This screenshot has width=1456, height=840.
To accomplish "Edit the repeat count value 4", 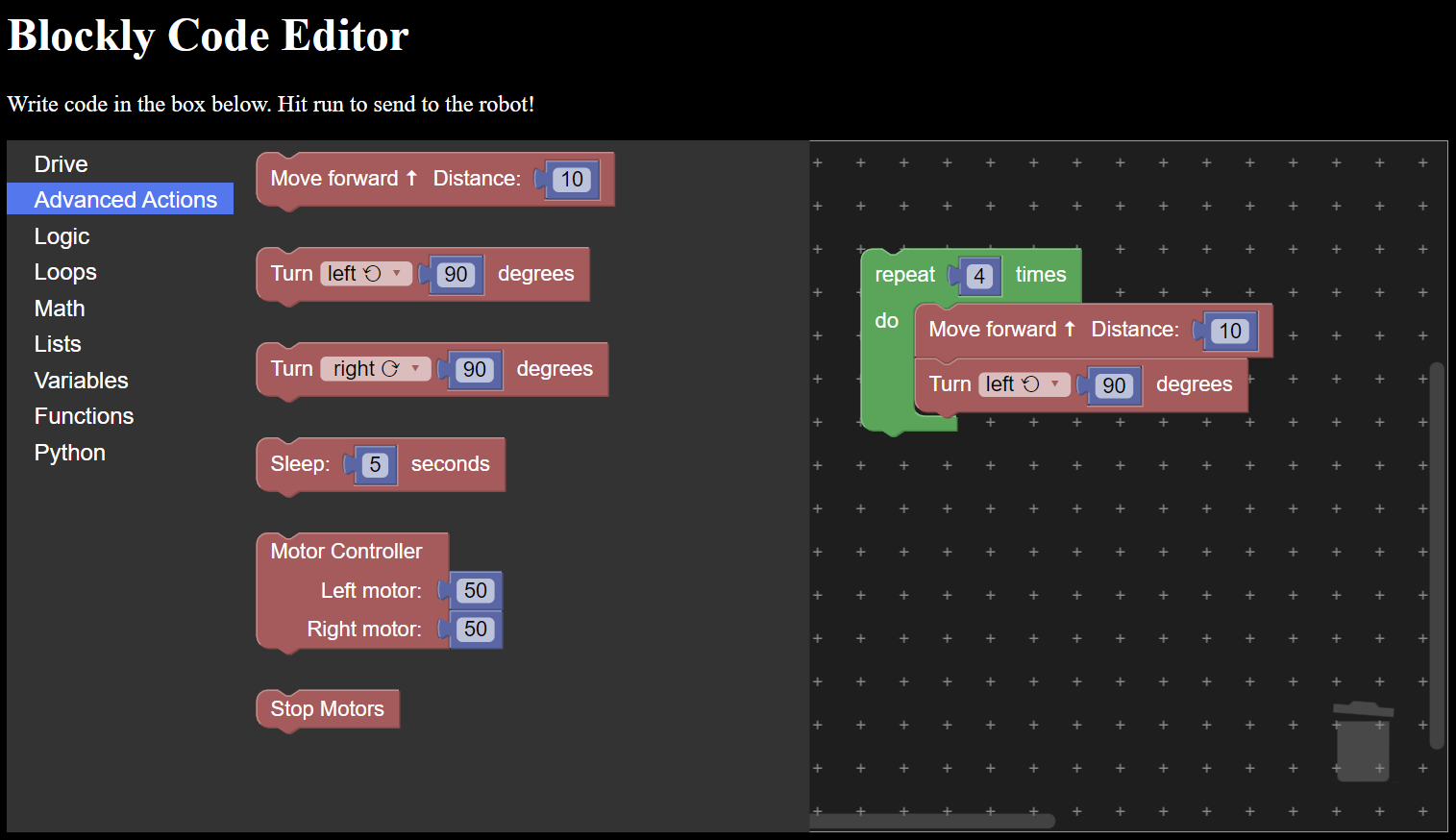I will pyautogui.click(x=979, y=277).
